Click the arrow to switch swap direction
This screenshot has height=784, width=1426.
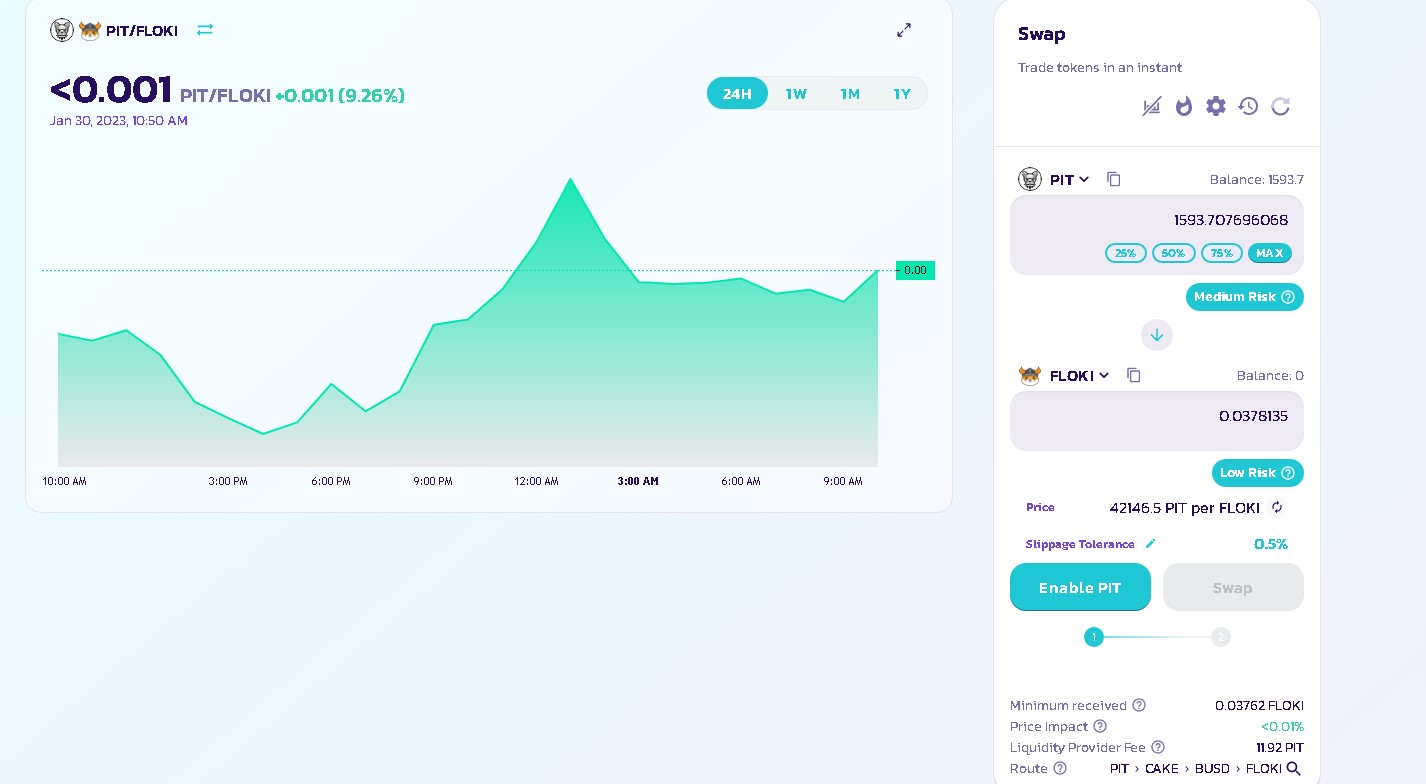tap(1157, 335)
